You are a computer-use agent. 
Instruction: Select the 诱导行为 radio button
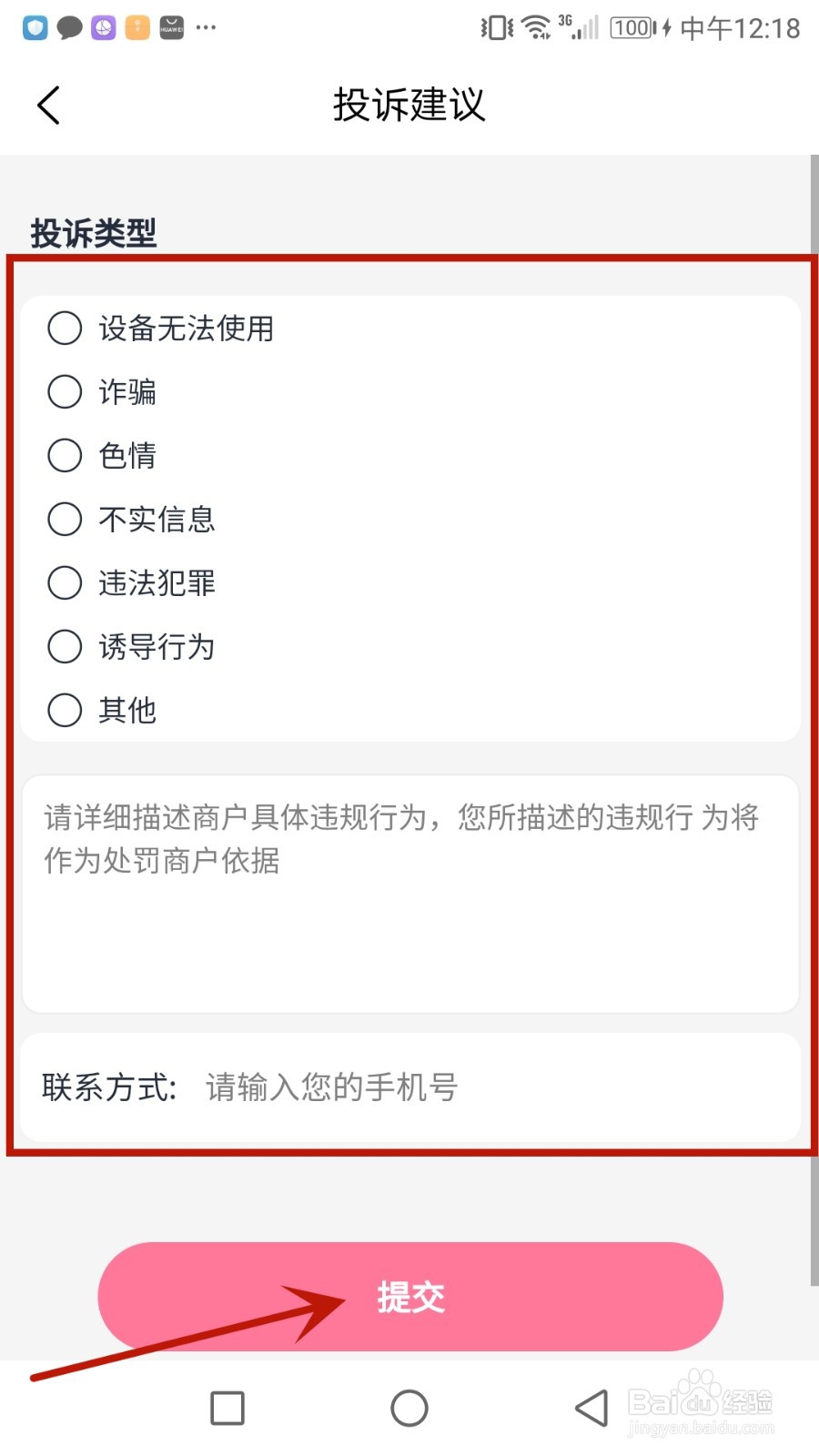pyautogui.click(x=65, y=647)
